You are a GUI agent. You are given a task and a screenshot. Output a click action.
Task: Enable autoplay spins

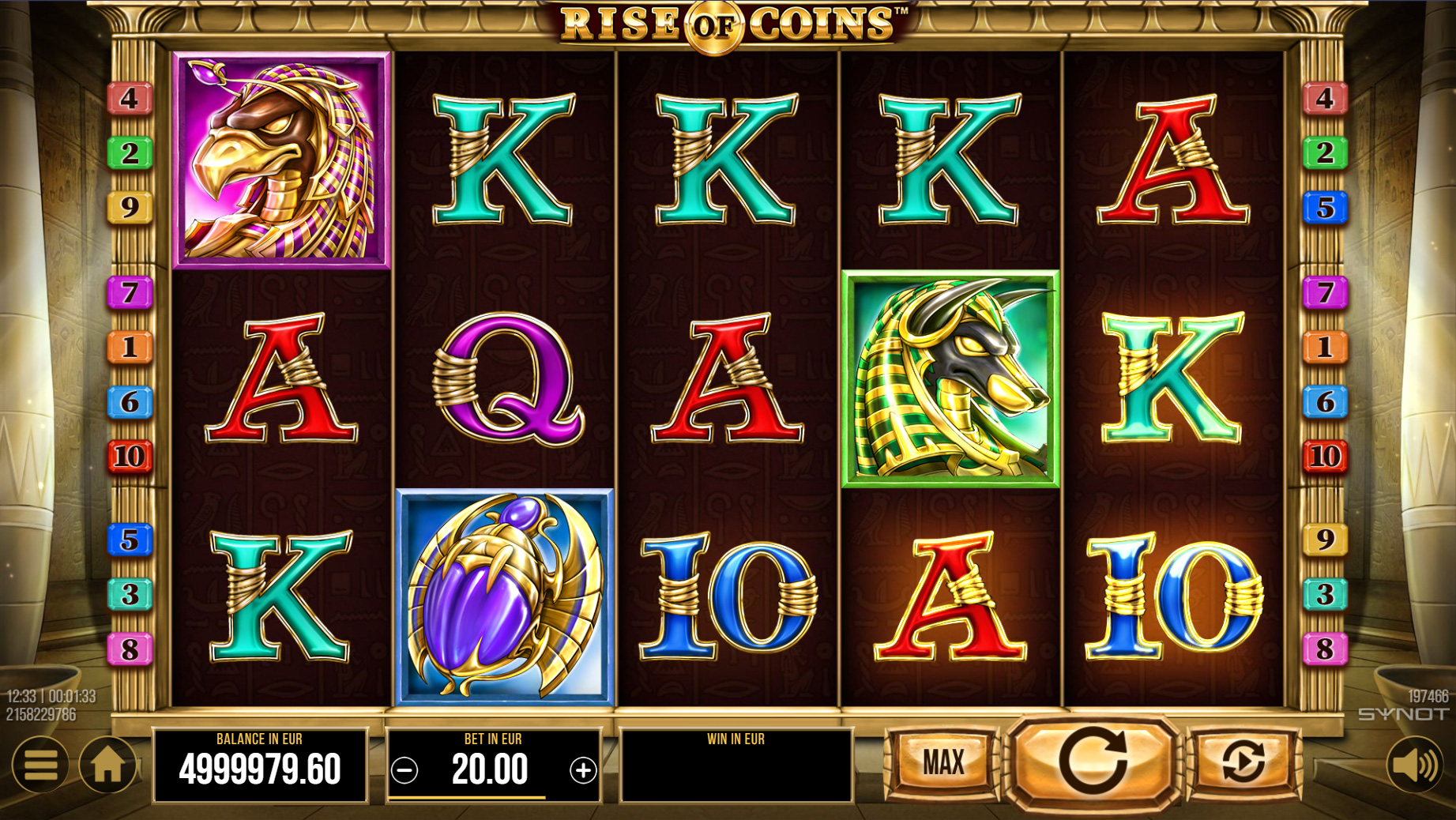1243,762
